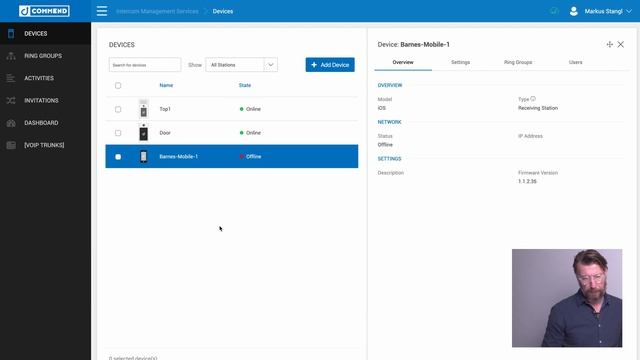Check the Barnes-Mobile-1 device checkbox
640x360 pixels.
click(118, 156)
